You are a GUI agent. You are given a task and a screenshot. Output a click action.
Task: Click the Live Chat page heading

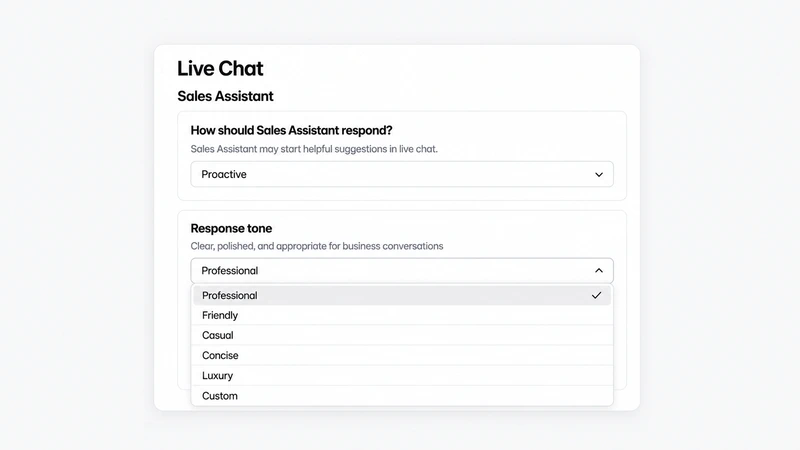(220, 68)
